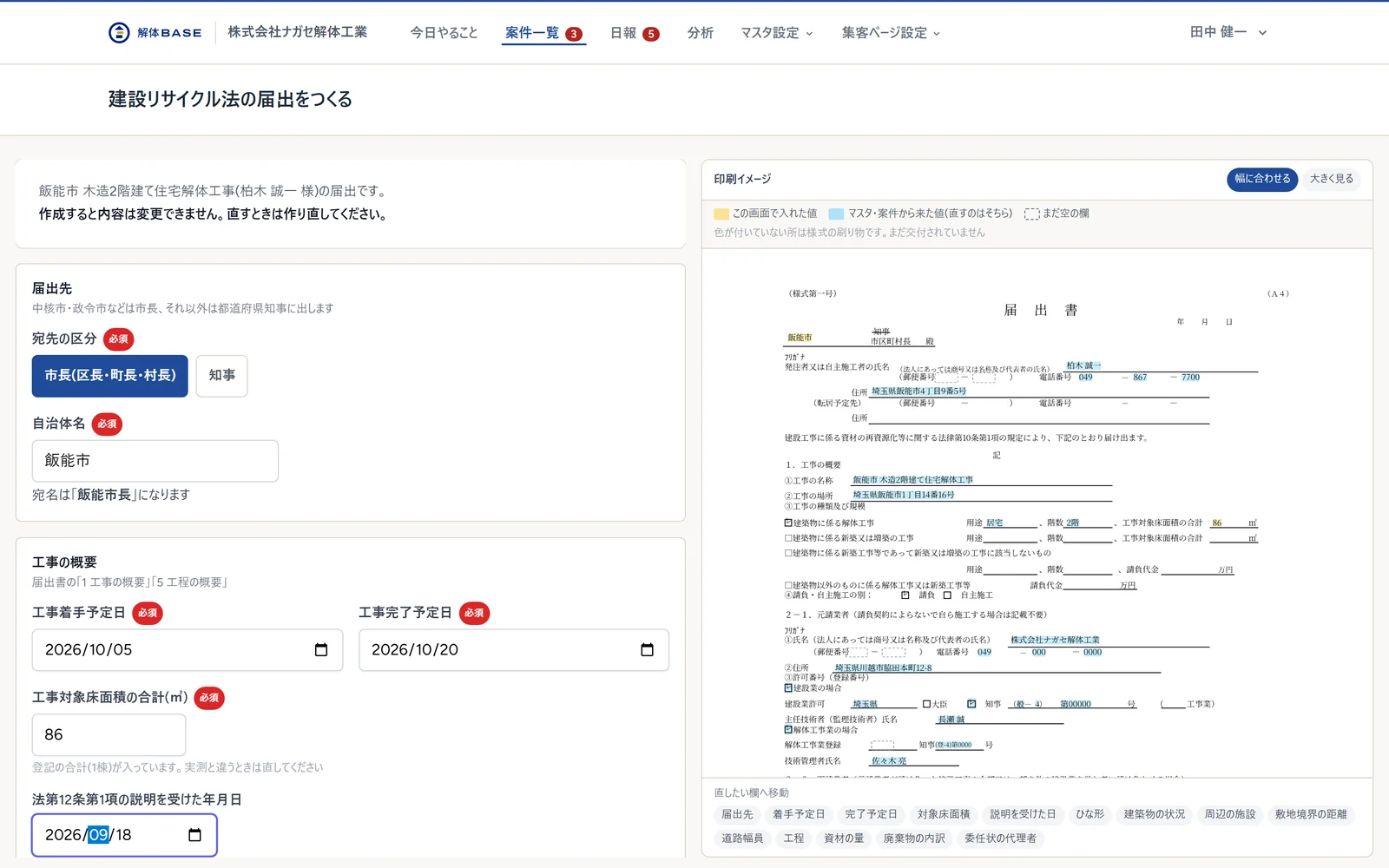Image resolution: width=1389 pixels, height=868 pixels.
Task: Focus the 工事対象床面積 input showing 86
Action: click(x=109, y=735)
